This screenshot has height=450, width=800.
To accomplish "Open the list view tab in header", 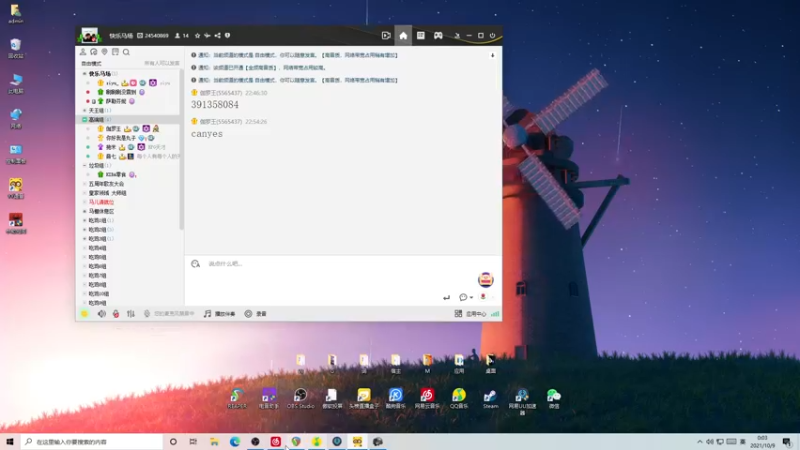I will coord(421,35).
